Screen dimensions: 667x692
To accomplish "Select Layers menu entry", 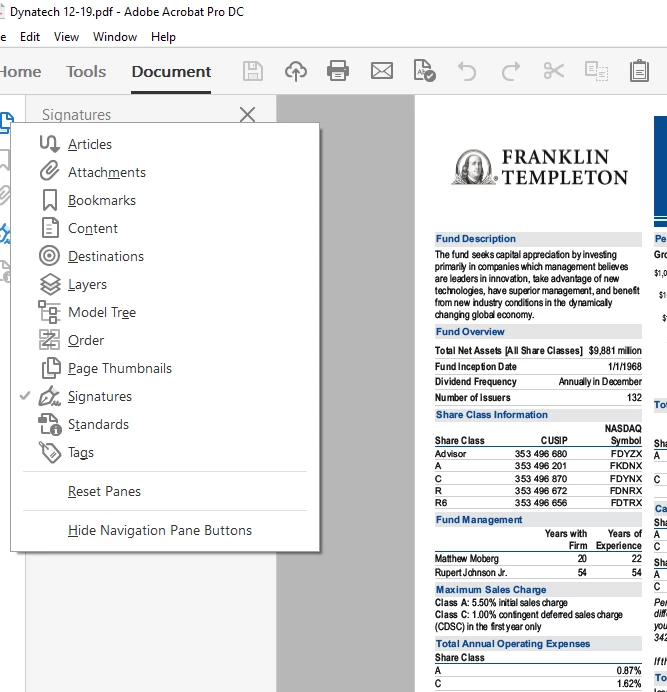I will tap(165, 284).
